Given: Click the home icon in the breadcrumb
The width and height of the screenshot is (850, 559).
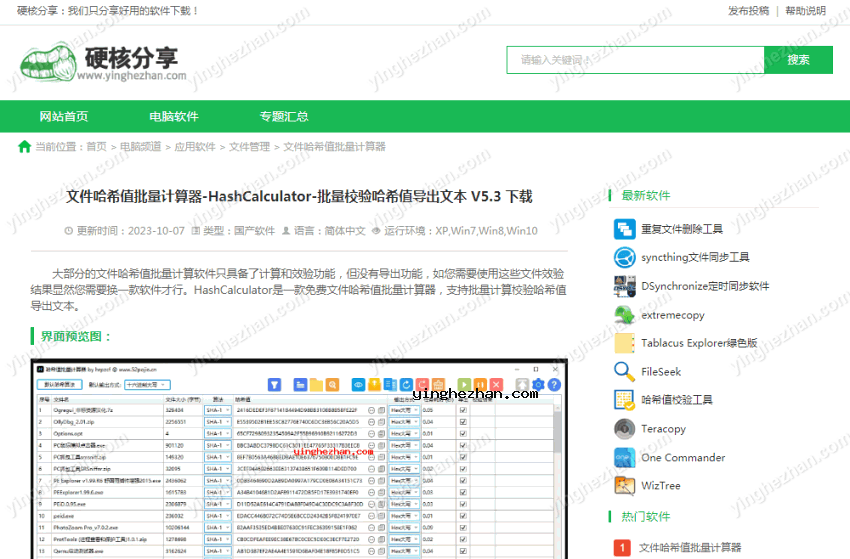Looking at the screenshot, I should (x=25, y=147).
